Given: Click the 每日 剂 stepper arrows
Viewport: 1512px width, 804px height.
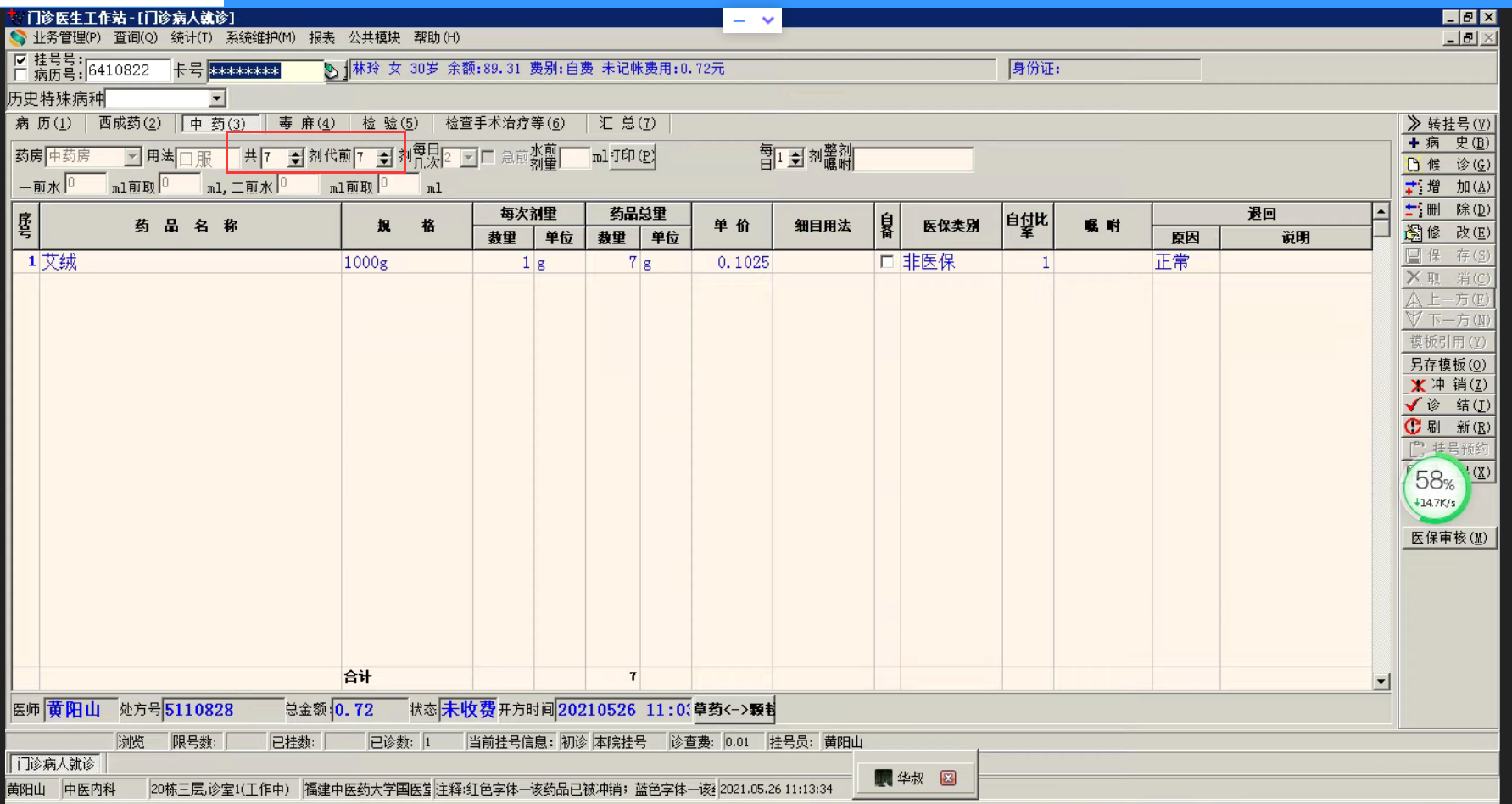Looking at the screenshot, I should 795,159.
